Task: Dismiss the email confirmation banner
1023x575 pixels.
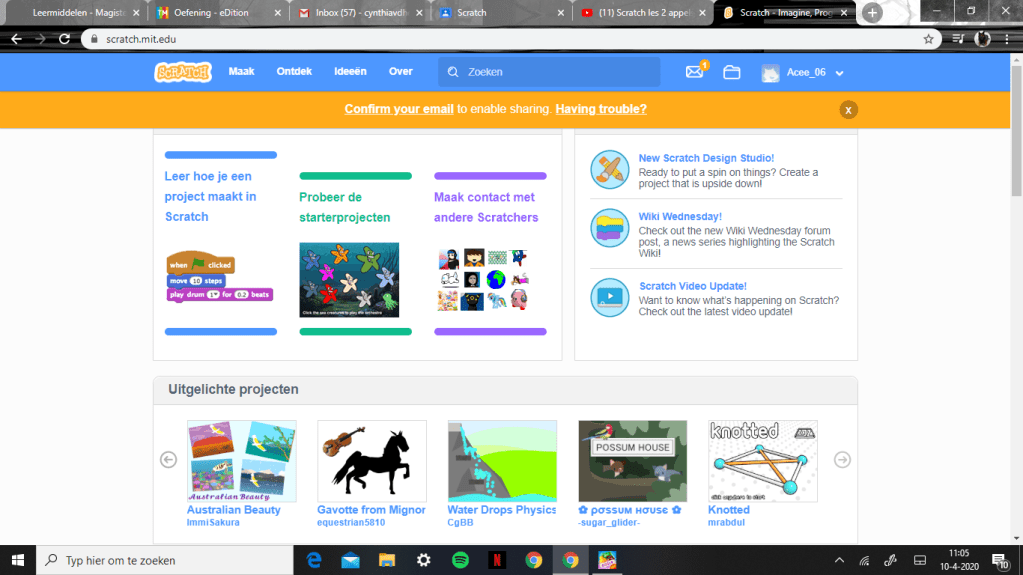Action: point(848,110)
